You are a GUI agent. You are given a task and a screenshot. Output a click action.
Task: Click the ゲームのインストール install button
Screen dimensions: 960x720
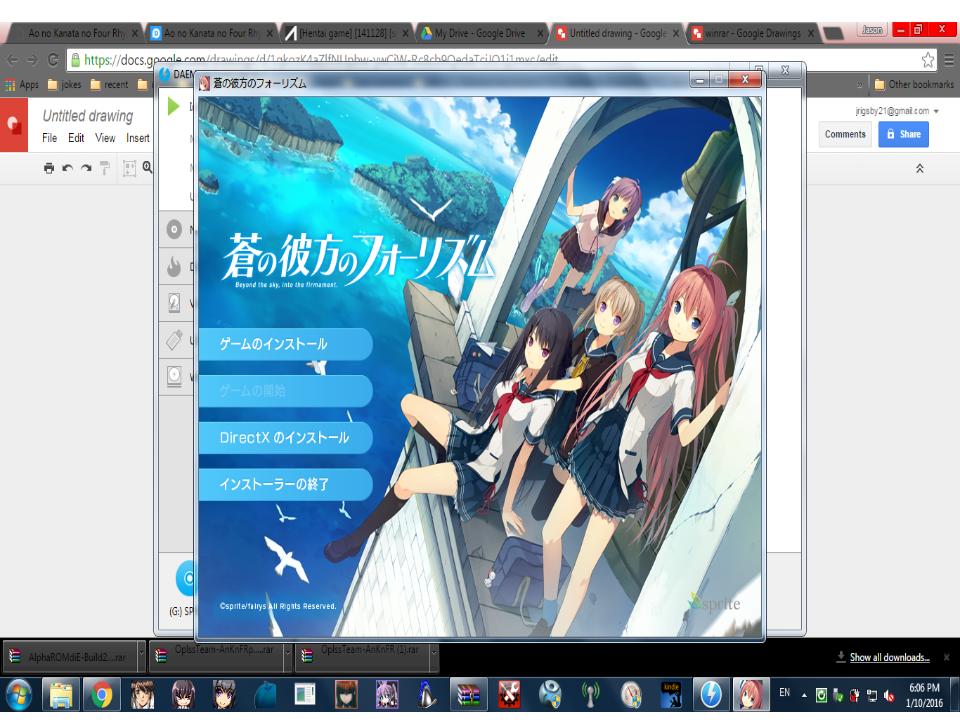point(285,345)
